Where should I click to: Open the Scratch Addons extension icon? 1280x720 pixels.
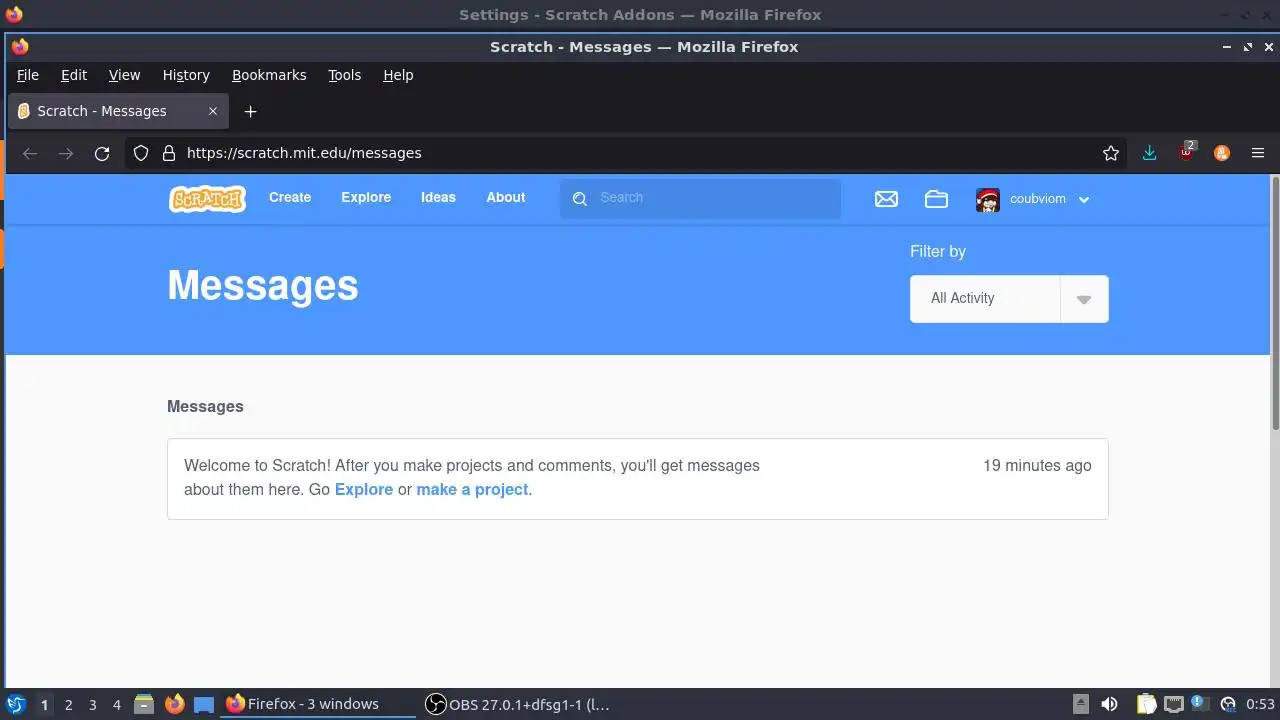coord(1221,153)
